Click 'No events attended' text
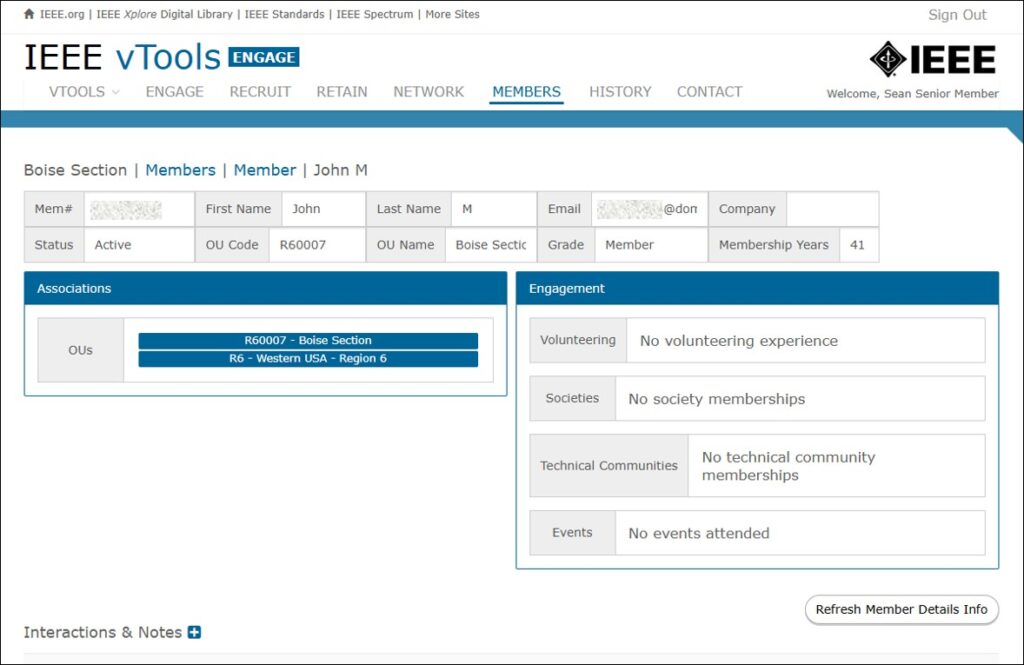 (x=699, y=534)
